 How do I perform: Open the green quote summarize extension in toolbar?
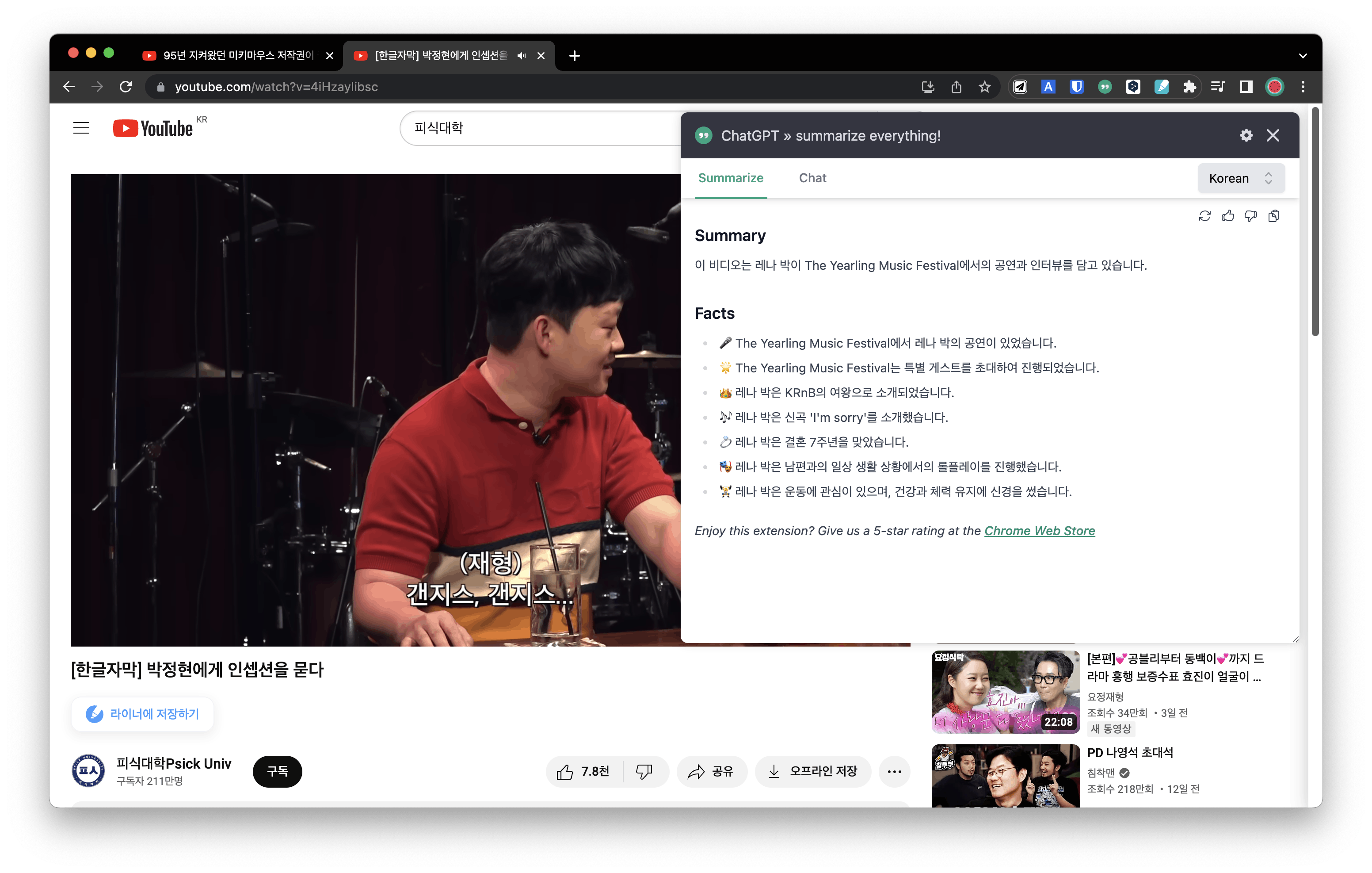pyautogui.click(x=1105, y=87)
